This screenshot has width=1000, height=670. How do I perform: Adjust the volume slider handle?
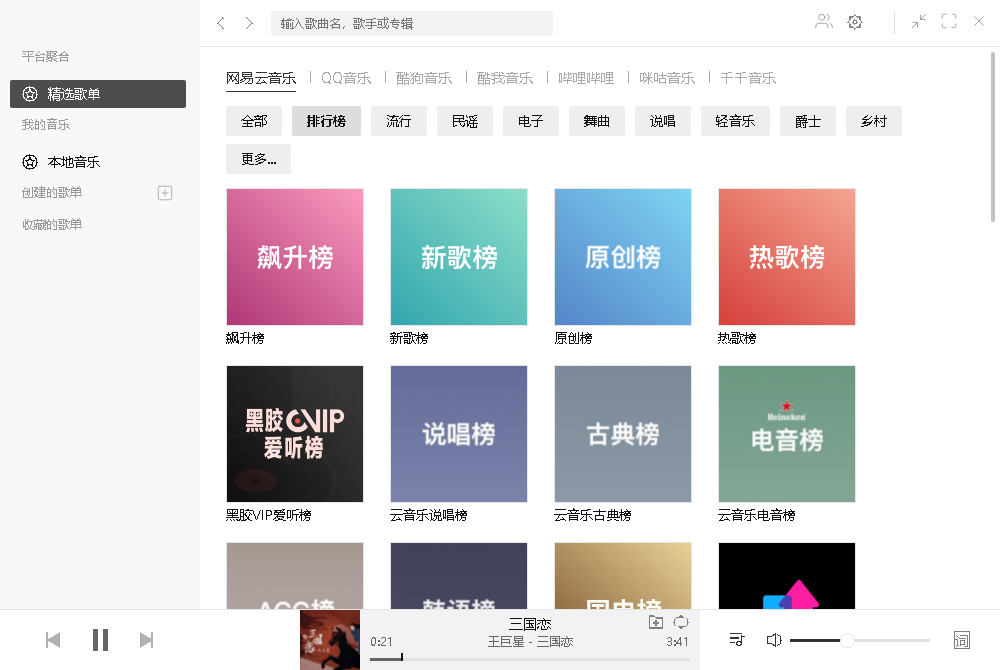click(847, 640)
